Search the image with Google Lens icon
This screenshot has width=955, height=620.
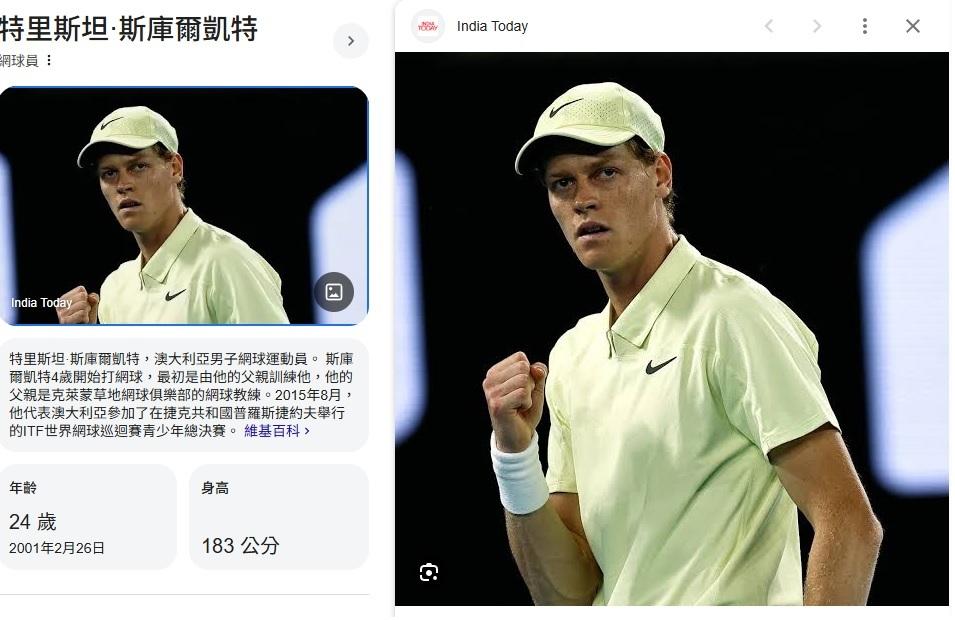pos(429,572)
